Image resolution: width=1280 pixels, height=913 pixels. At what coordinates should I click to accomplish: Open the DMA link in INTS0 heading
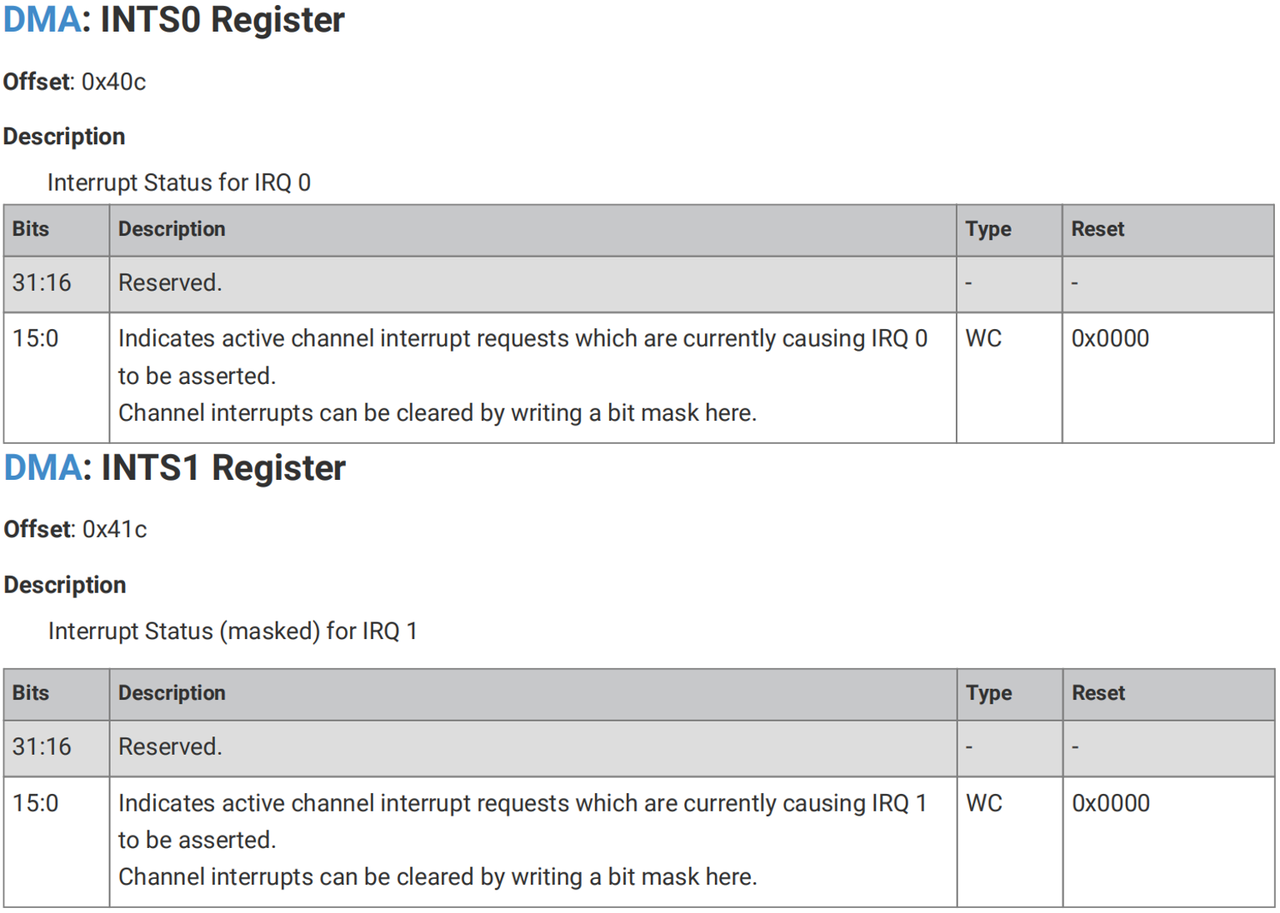[x=41, y=20]
